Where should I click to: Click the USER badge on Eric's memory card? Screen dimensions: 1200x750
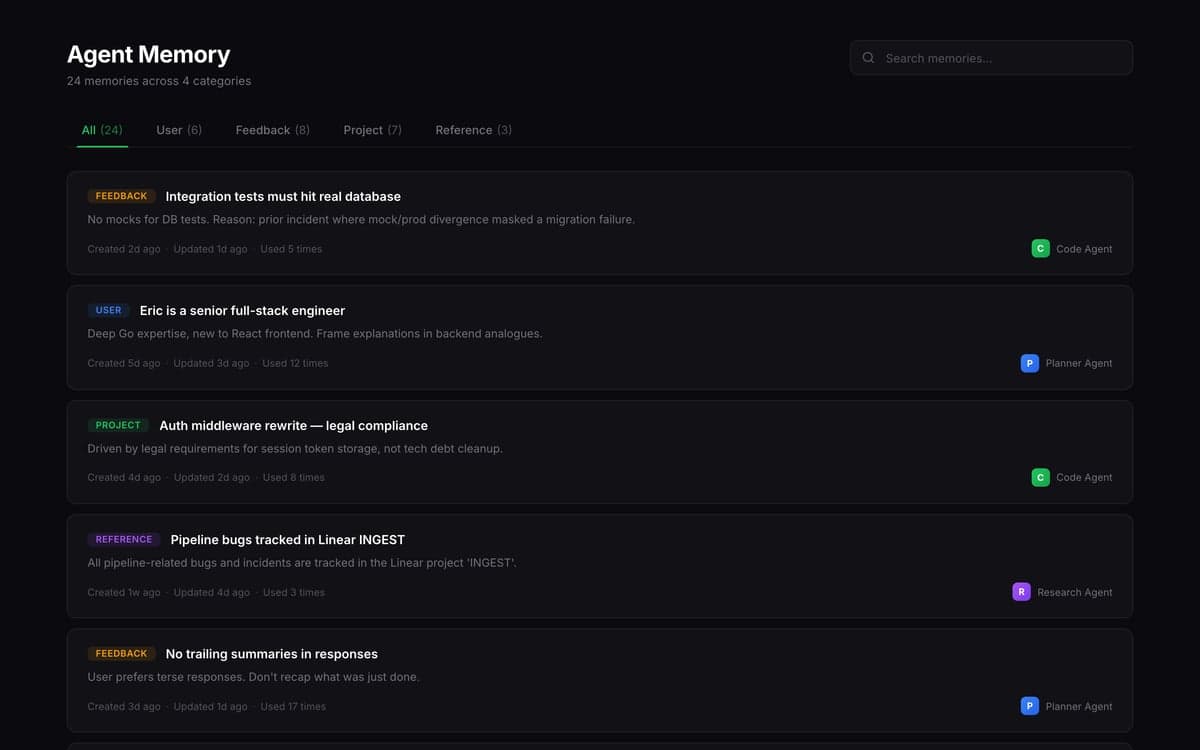[x=108, y=310]
